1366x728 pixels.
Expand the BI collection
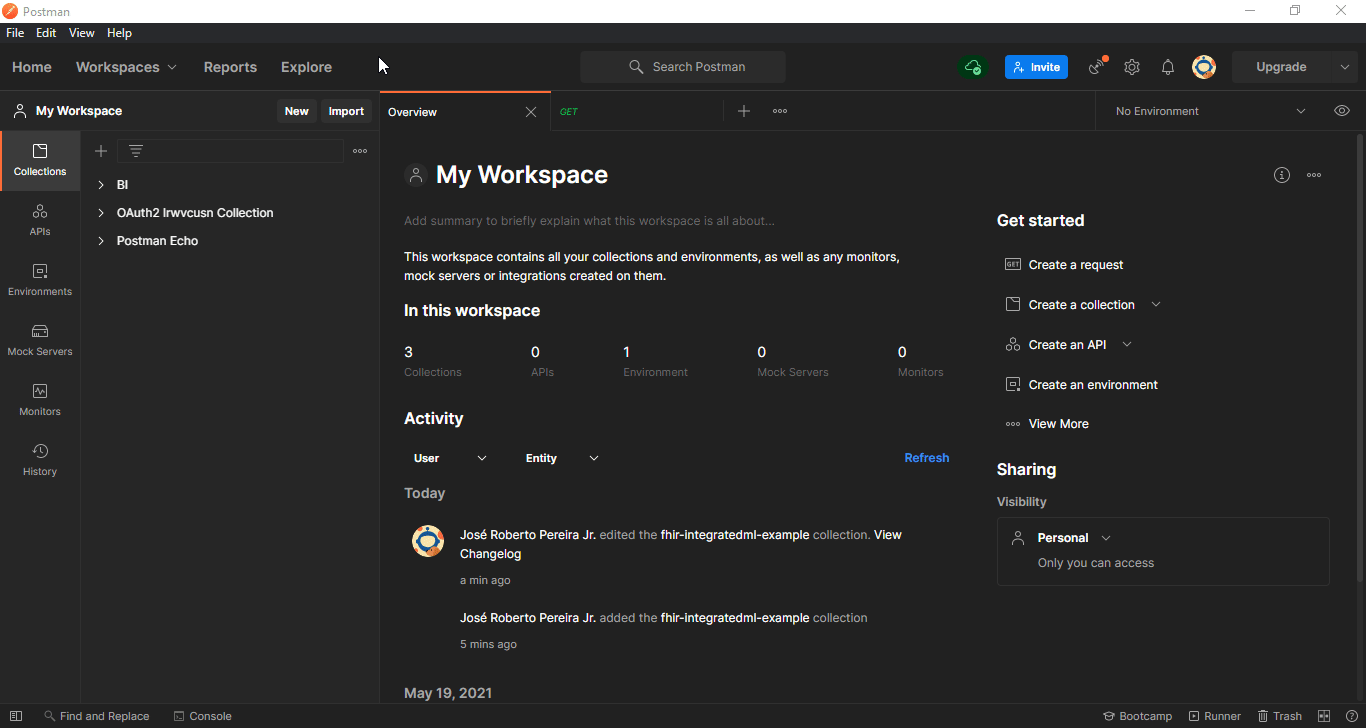tap(101, 185)
